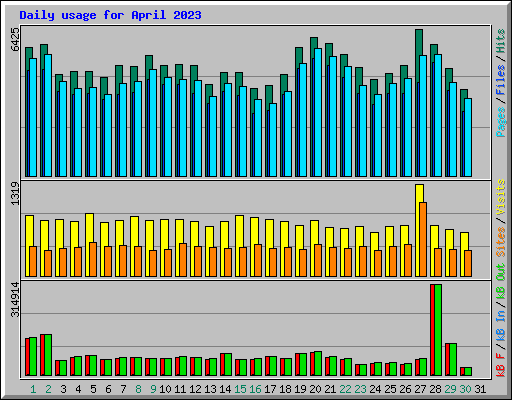Click day label 9 on the x-axis
The width and height of the screenshot is (512, 400).
[x=153, y=389]
